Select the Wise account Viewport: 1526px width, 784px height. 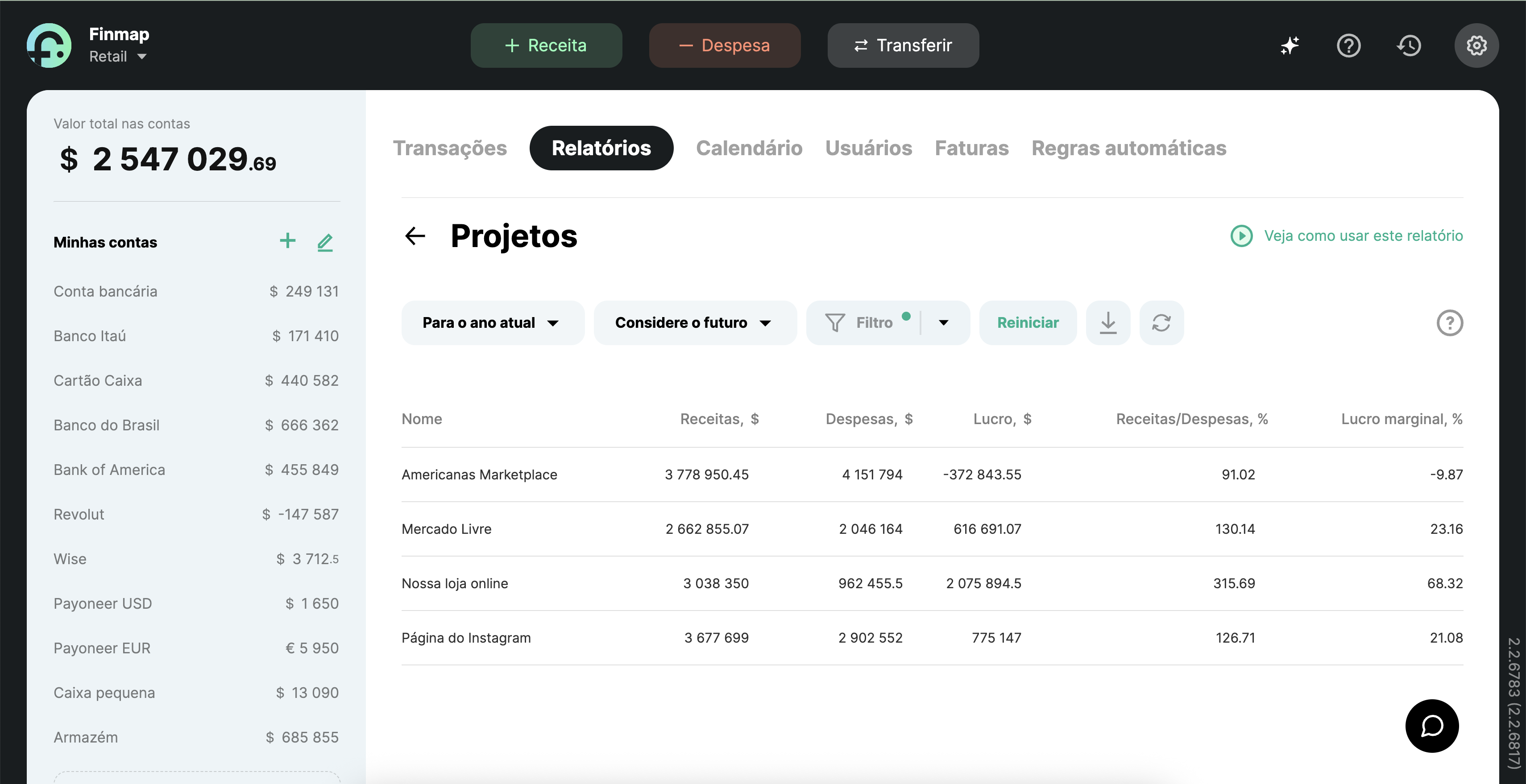coord(196,559)
